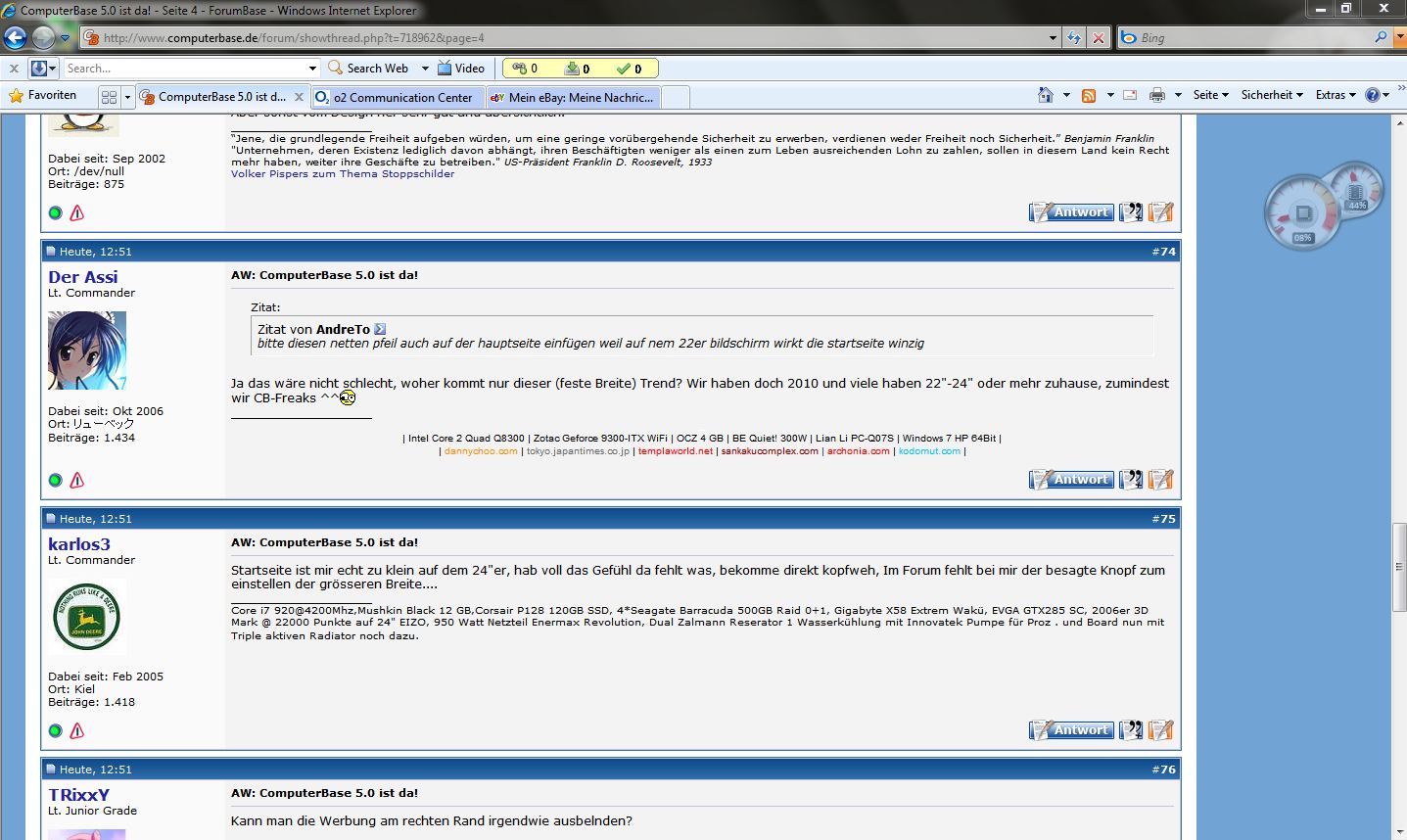Click the ComputerBase URL in address bar
The image size is (1407, 840).
pyautogui.click(x=294, y=38)
